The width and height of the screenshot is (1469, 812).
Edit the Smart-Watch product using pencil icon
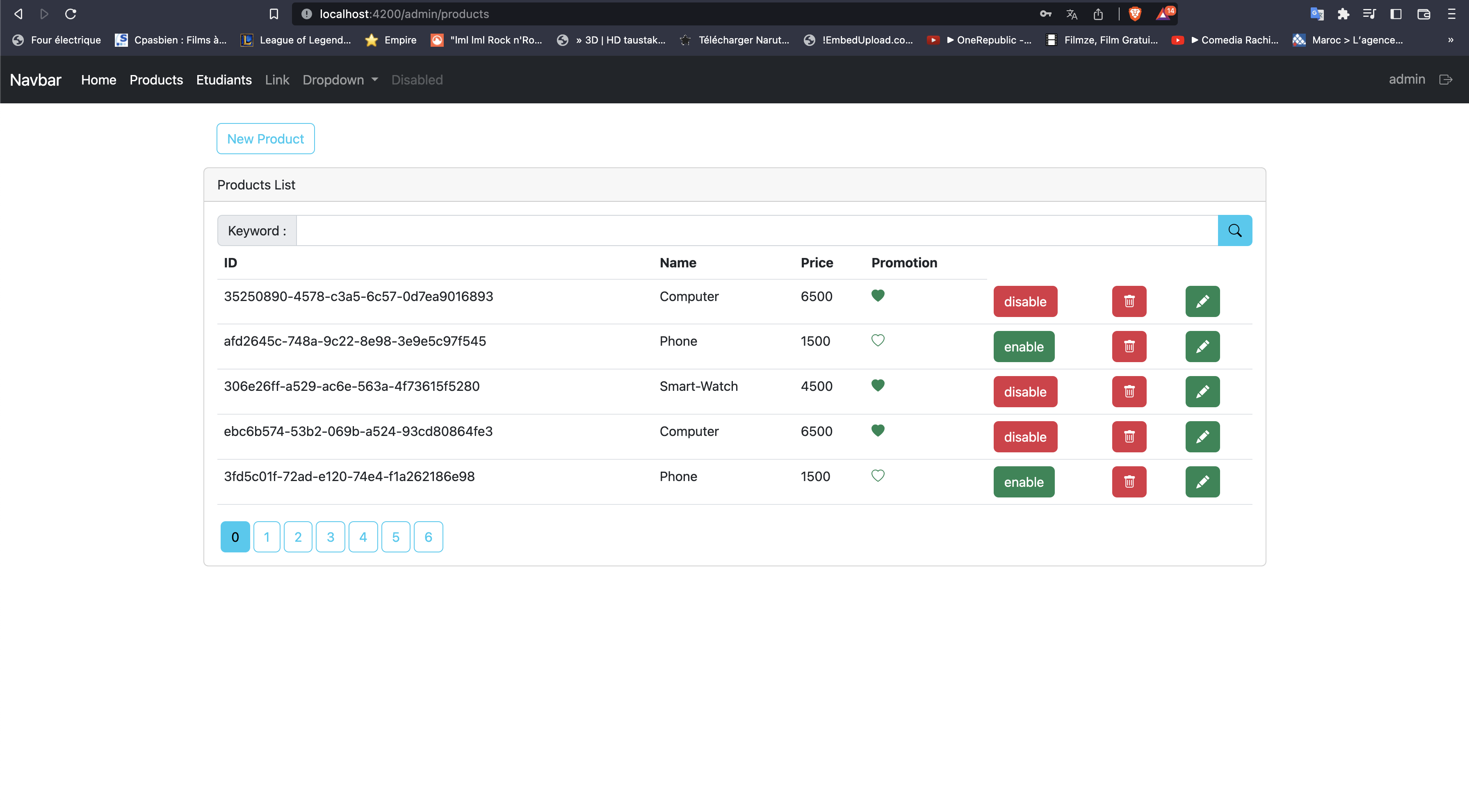[x=1203, y=392]
